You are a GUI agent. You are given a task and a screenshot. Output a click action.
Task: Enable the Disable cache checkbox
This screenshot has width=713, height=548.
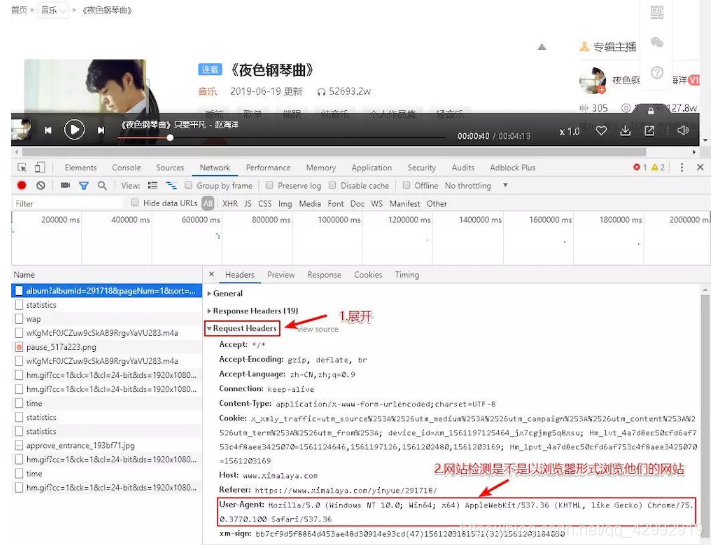click(x=332, y=185)
